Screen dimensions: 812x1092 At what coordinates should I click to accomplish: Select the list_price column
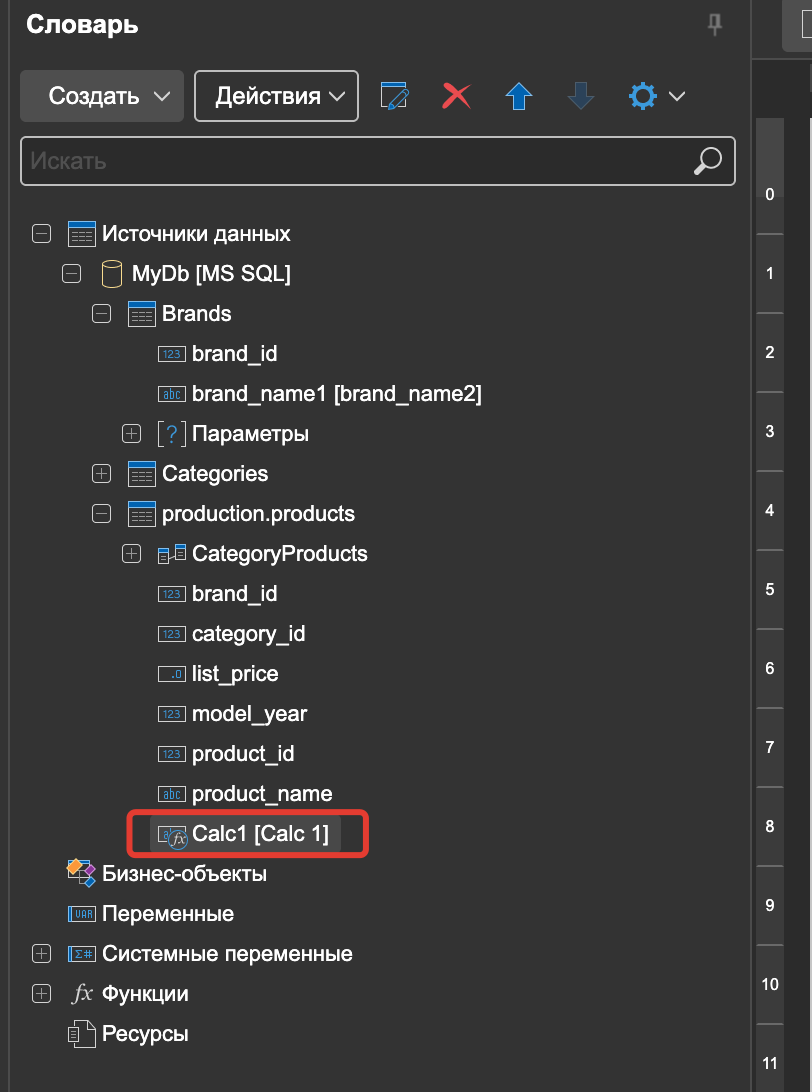tap(219, 673)
